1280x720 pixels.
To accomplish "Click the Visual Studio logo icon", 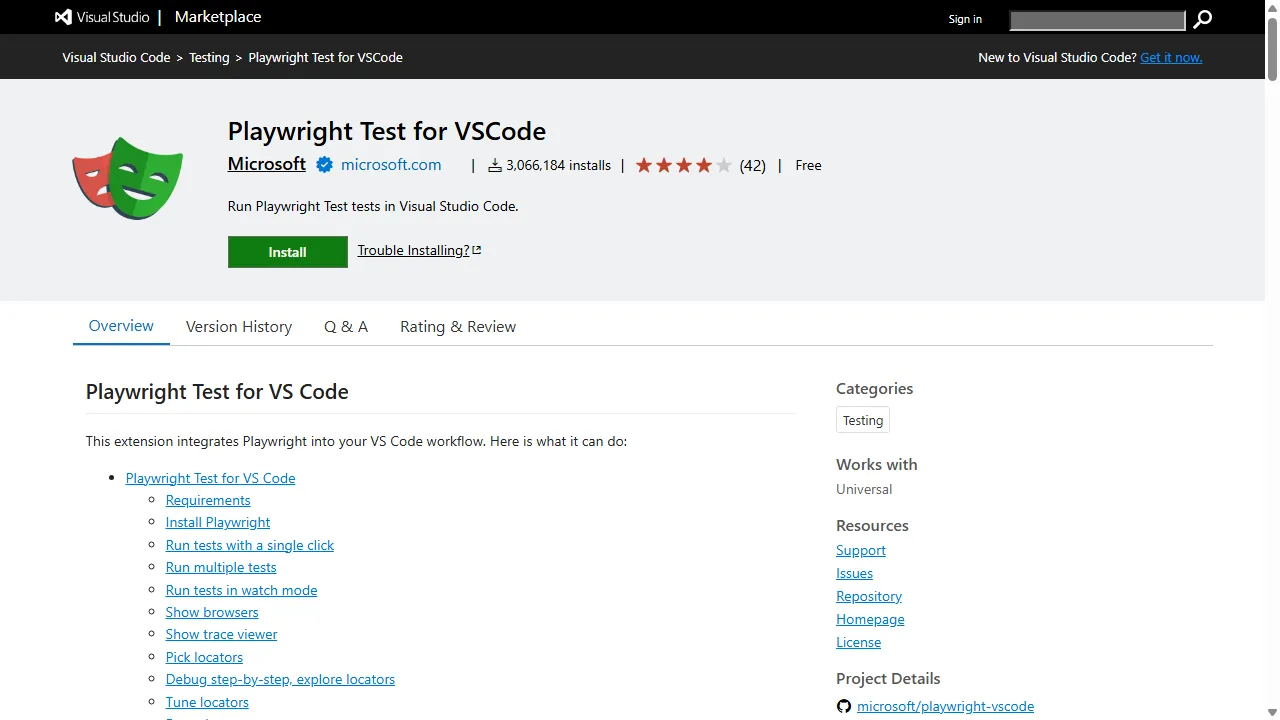I will point(63,18).
